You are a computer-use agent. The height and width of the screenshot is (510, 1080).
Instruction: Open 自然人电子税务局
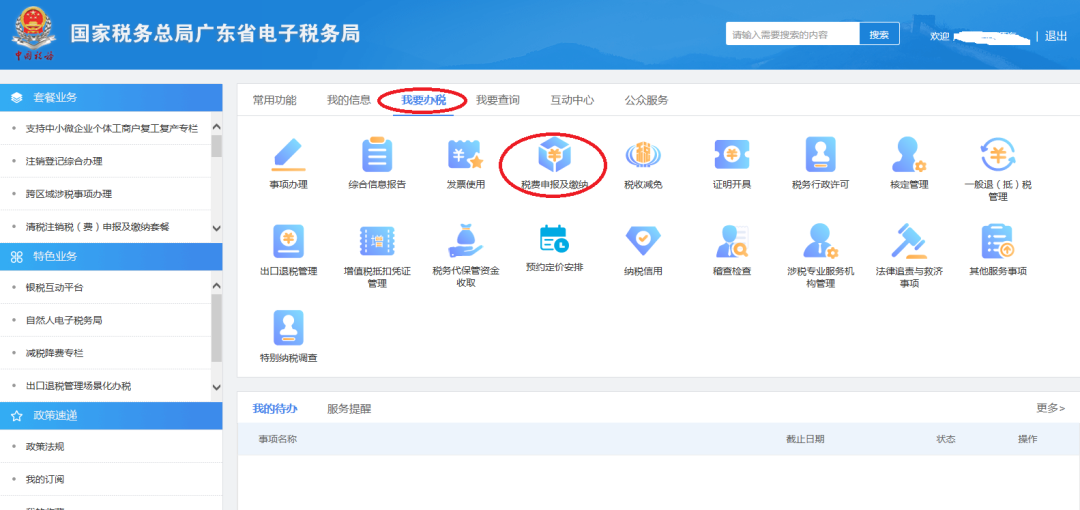click(64, 320)
